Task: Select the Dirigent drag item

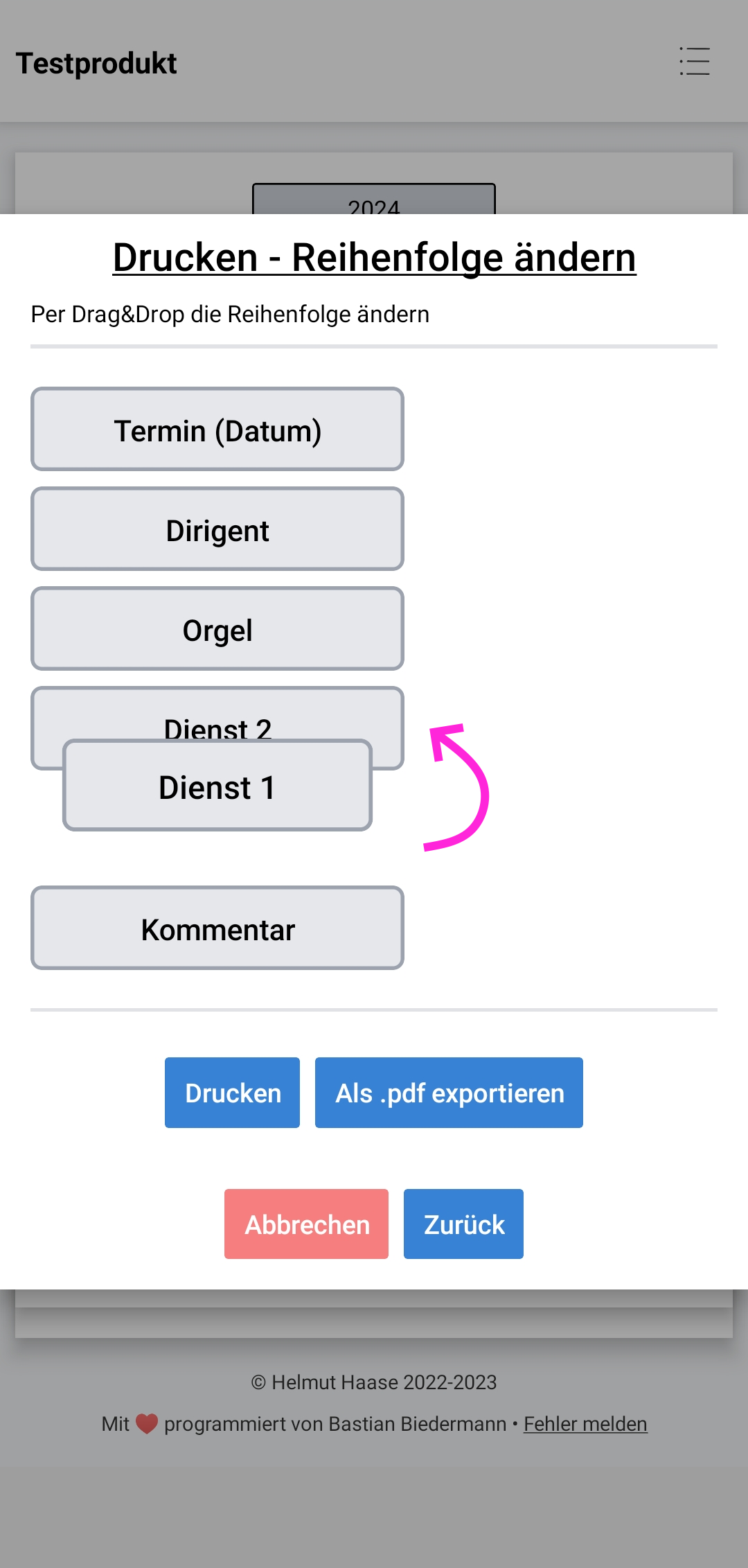Action: tap(217, 529)
